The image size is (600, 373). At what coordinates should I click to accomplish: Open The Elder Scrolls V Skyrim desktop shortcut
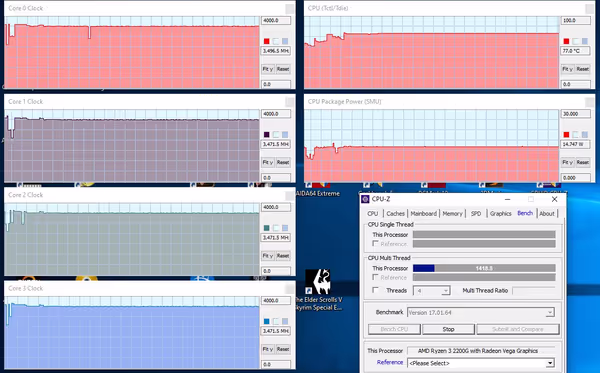(x=318, y=290)
